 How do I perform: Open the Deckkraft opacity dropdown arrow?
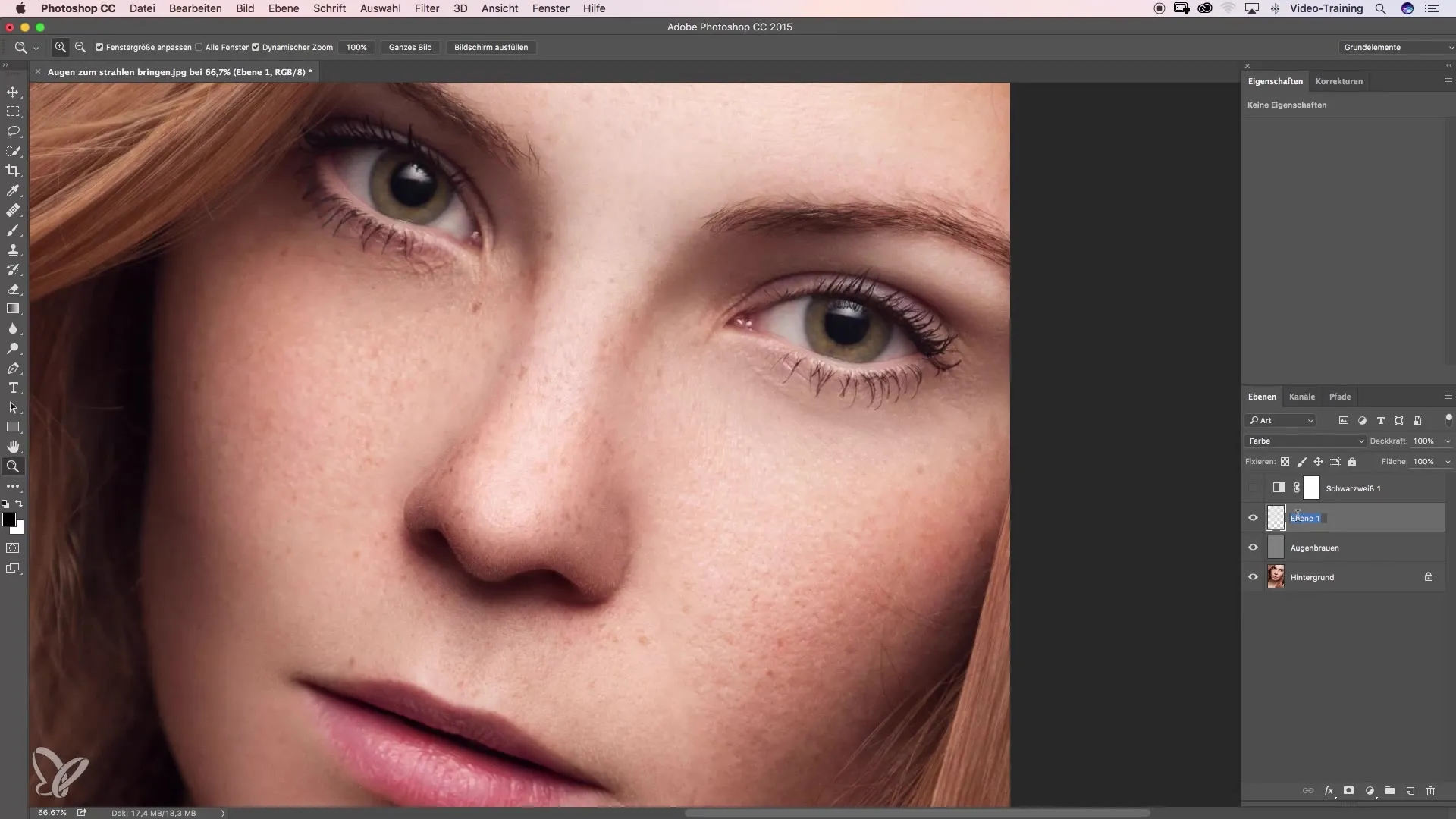click(1448, 441)
